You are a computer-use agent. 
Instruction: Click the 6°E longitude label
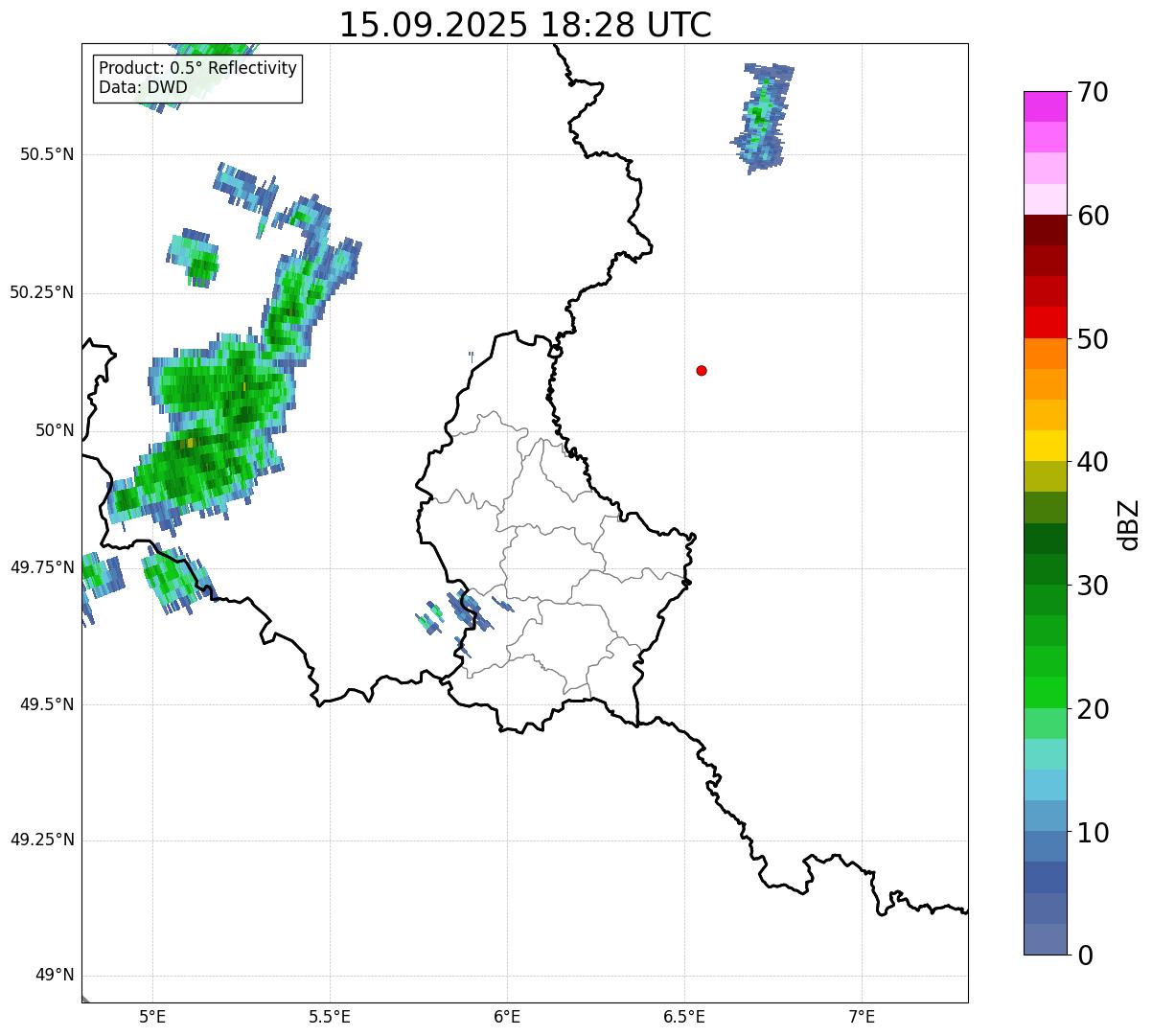[x=507, y=1016]
